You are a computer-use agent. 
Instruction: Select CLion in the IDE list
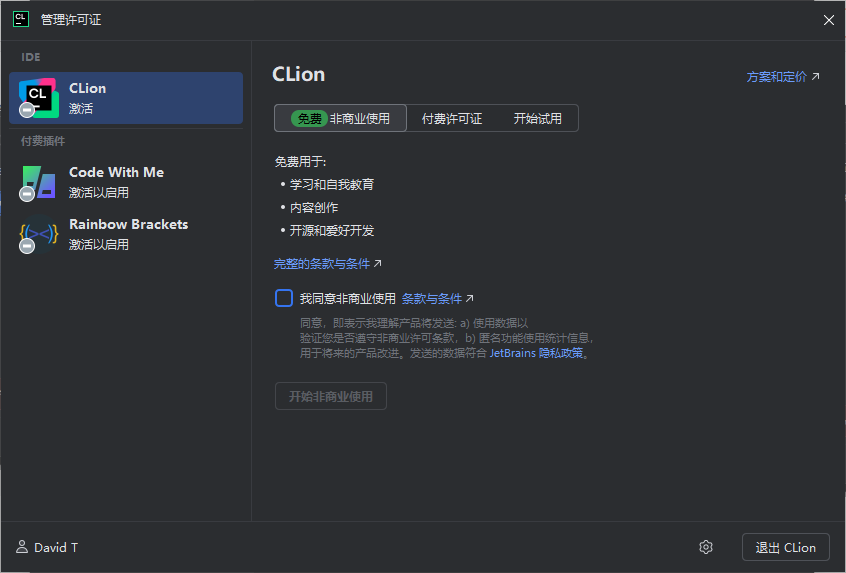click(x=126, y=98)
